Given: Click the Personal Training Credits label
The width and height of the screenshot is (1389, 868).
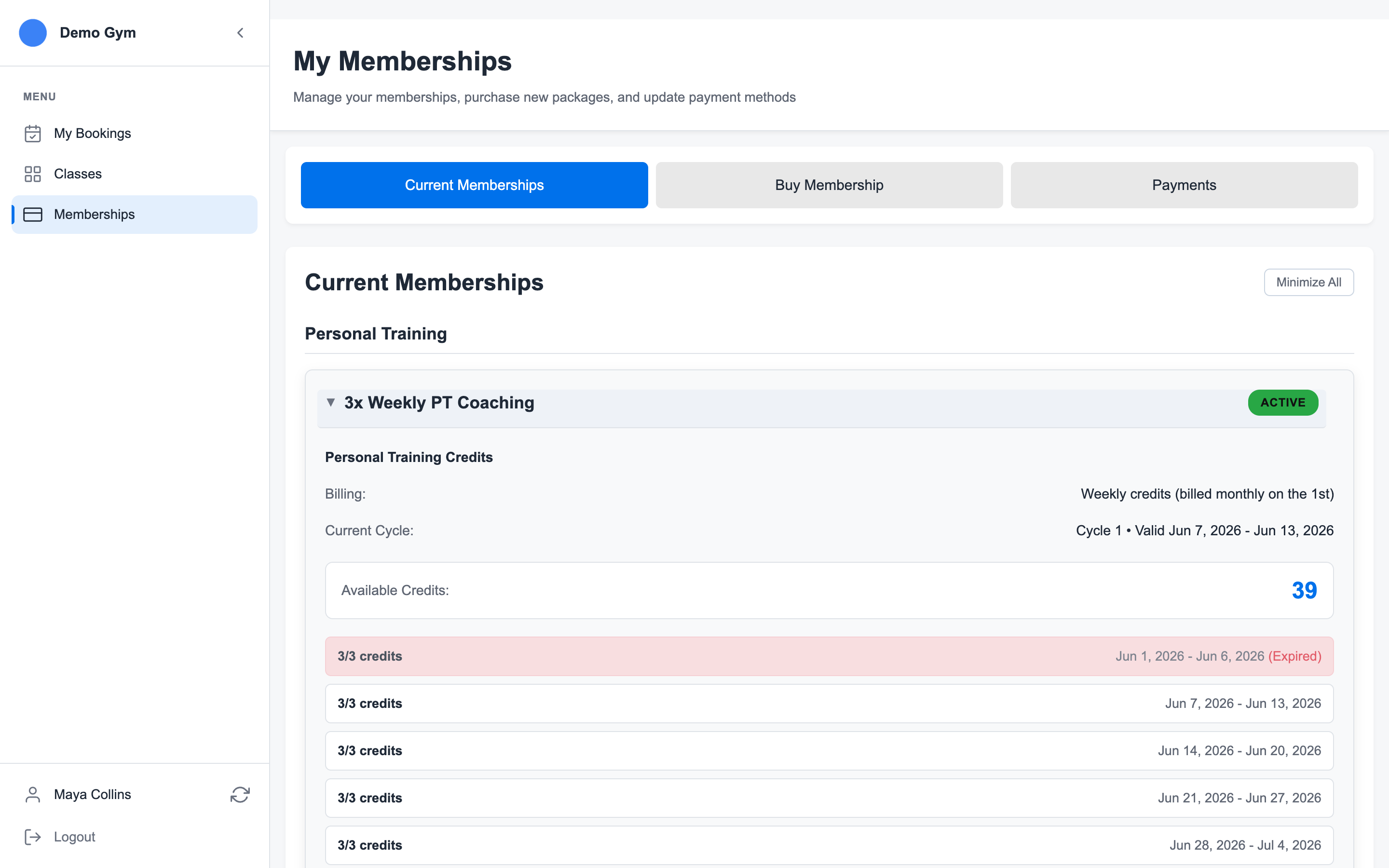Looking at the screenshot, I should [x=409, y=457].
